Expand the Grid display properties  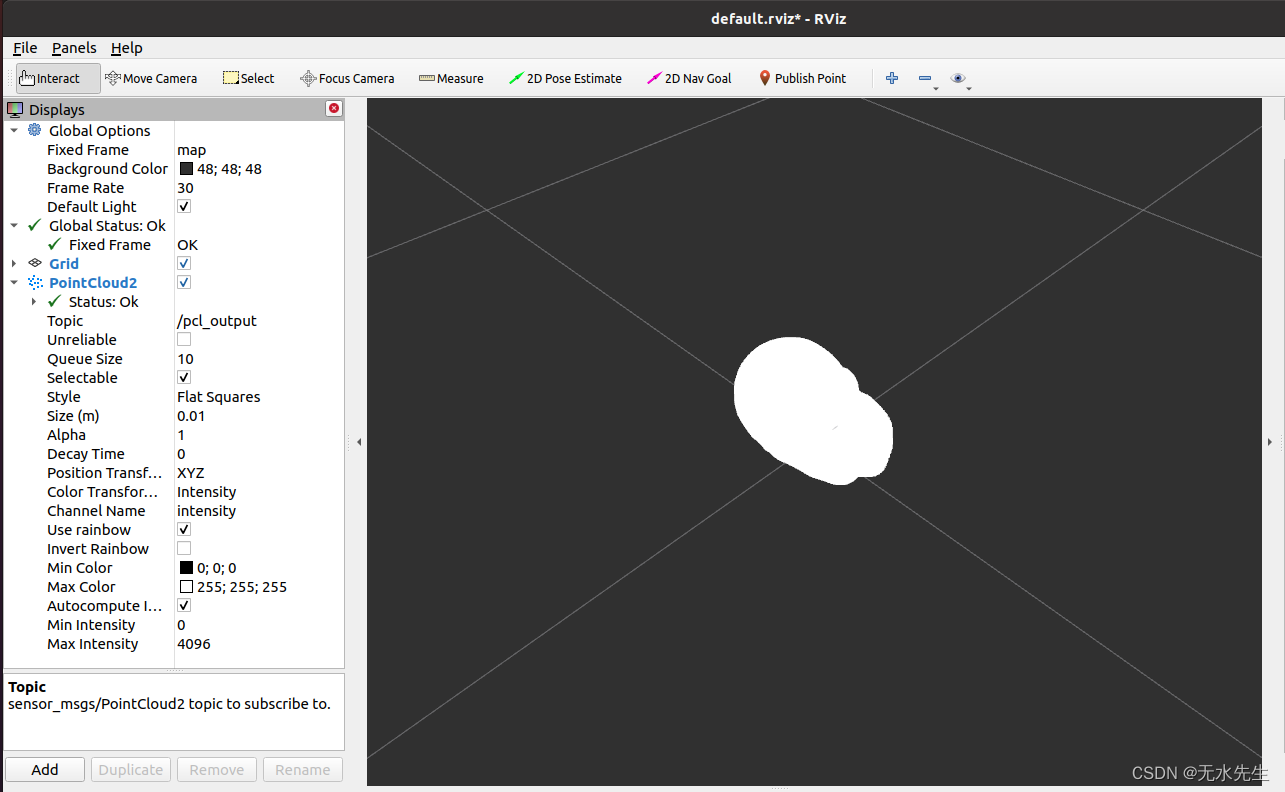[14, 263]
